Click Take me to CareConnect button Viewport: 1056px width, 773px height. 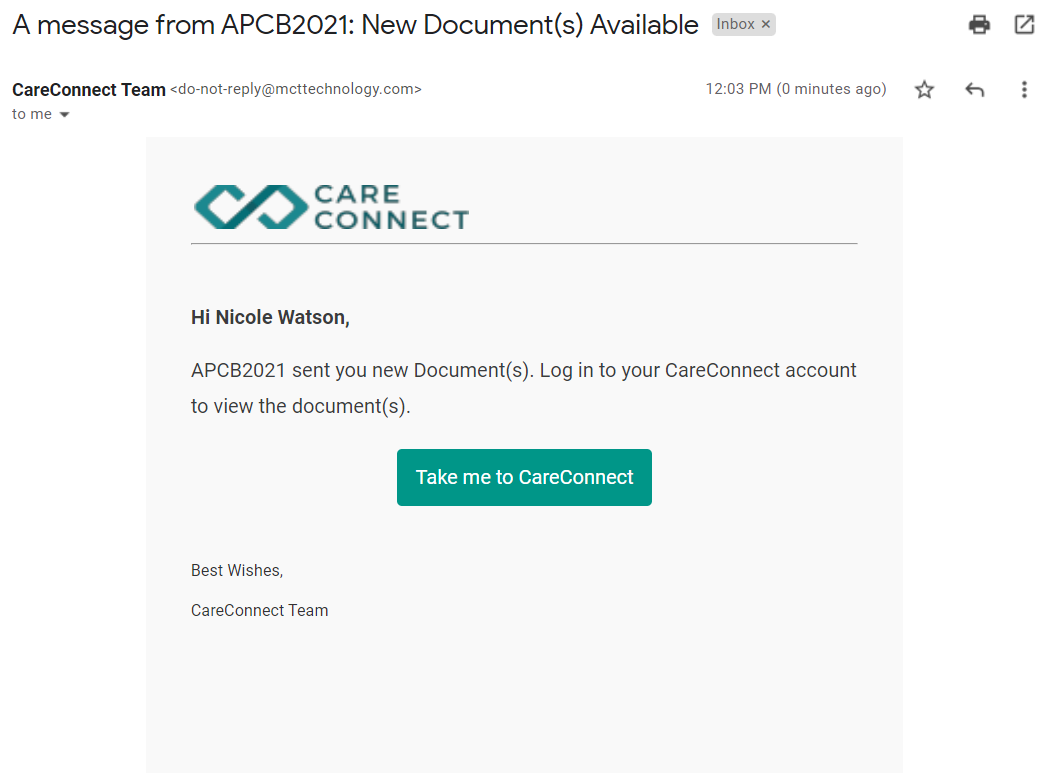pos(524,477)
